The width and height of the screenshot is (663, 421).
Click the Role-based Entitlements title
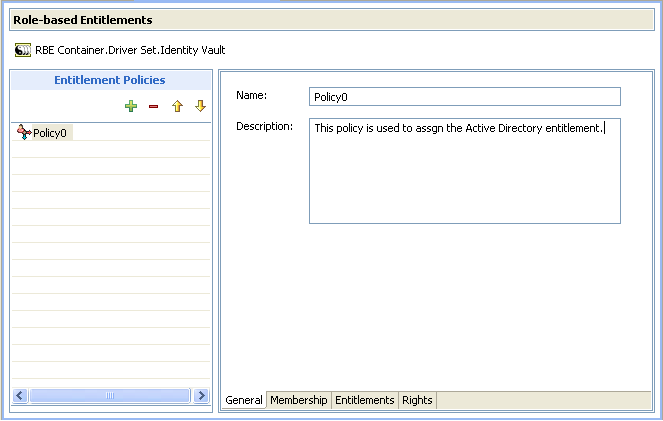(83, 20)
